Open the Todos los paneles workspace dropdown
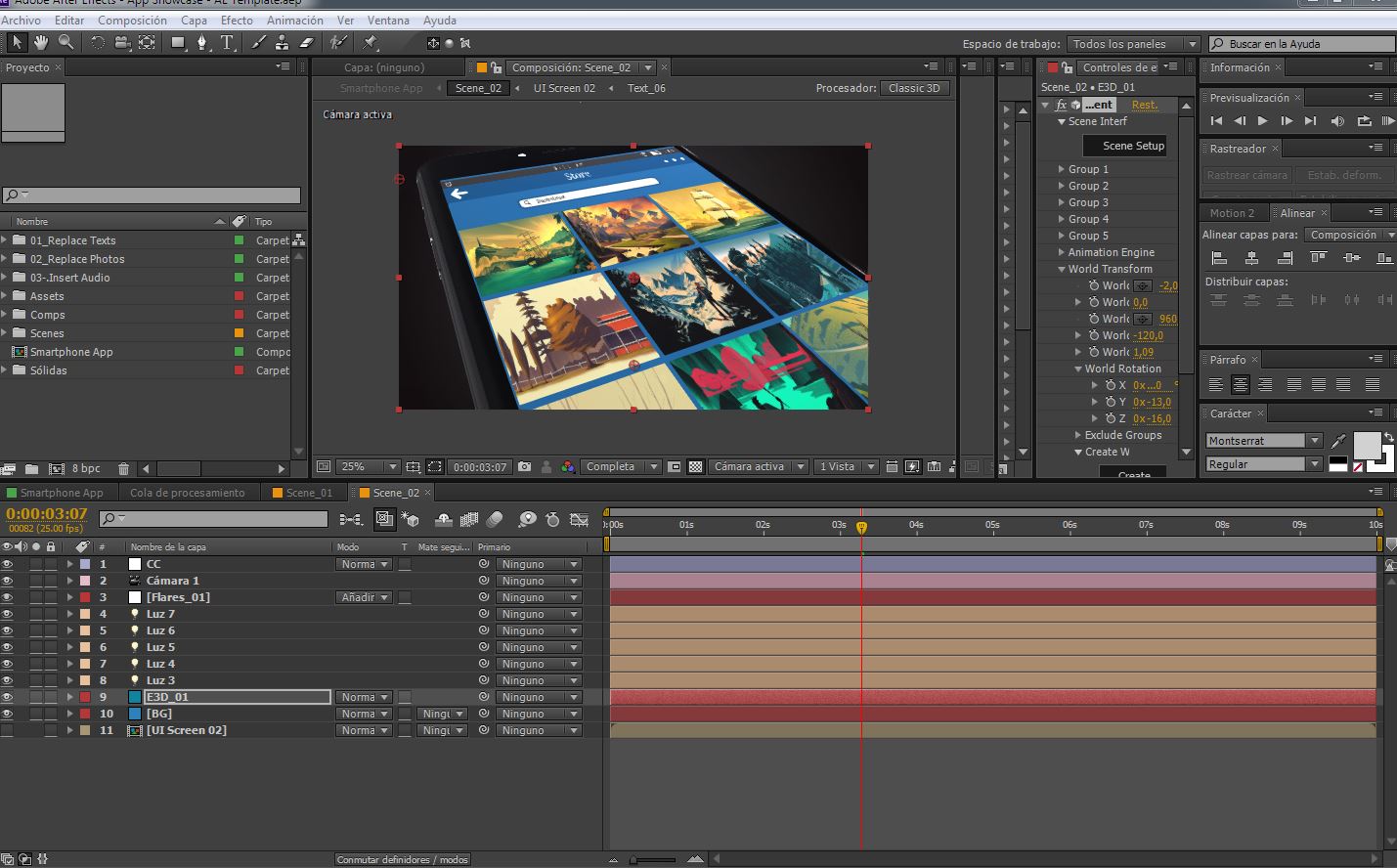1397x868 pixels. tap(1132, 44)
